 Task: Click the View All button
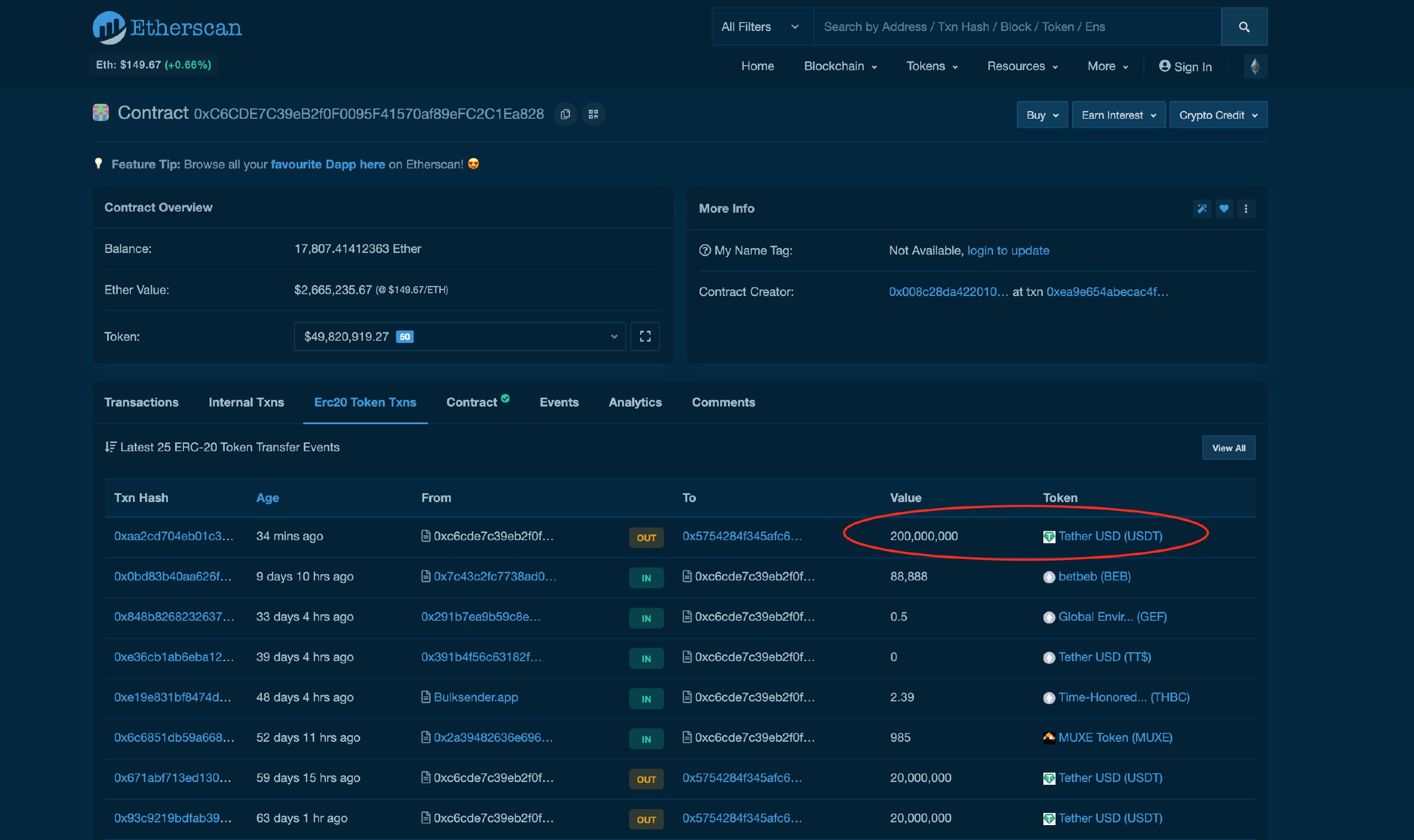pos(1228,448)
